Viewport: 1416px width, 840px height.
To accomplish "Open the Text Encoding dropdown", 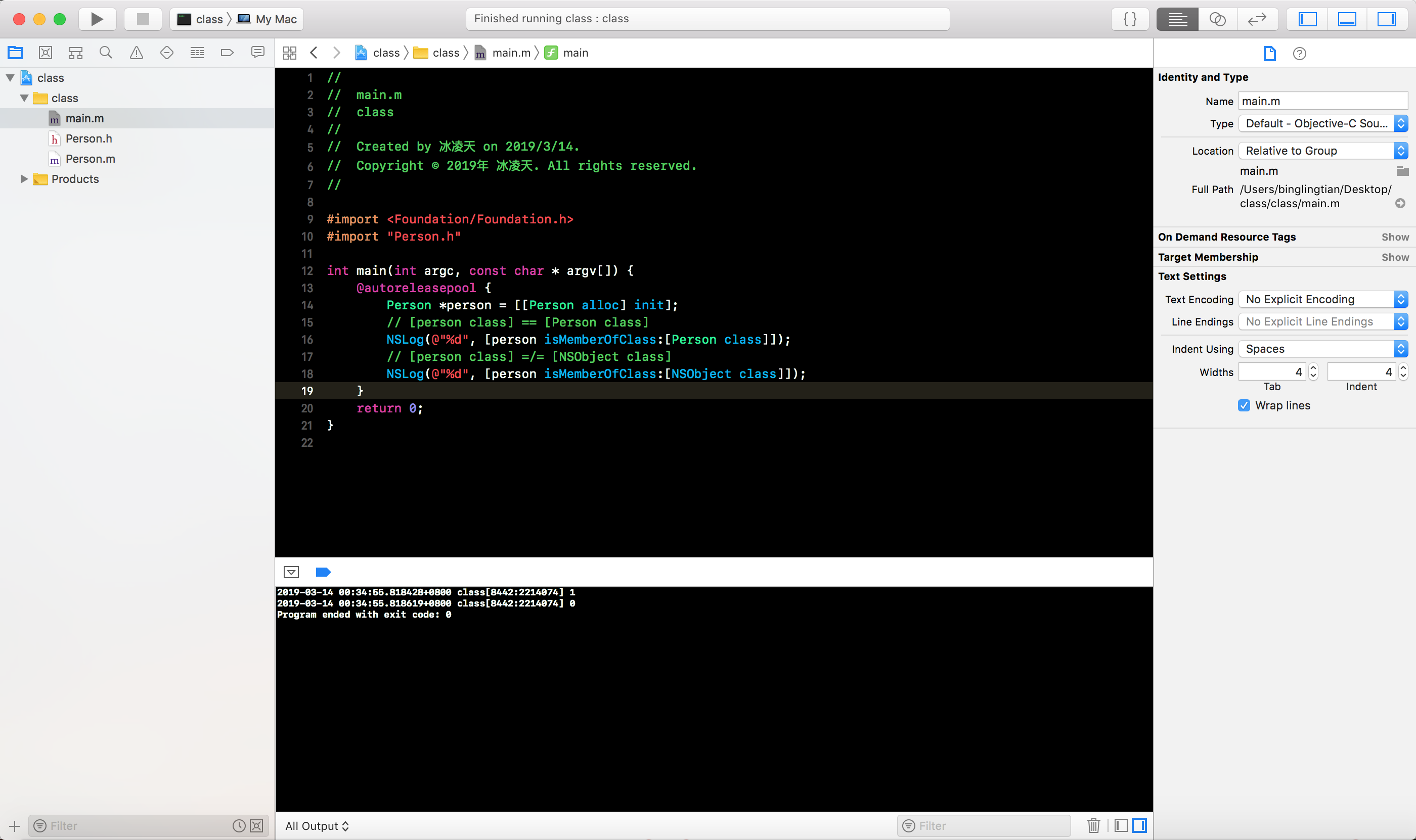I will click(x=1322, y=299).
